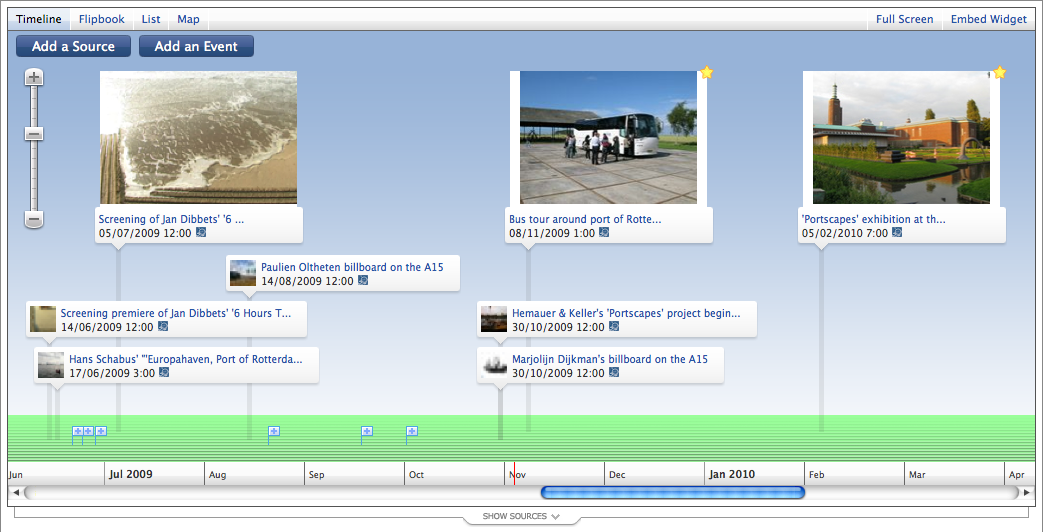
Task: Click the source icon beside 14/06/2009 12:00
Action: click(163, 327)
